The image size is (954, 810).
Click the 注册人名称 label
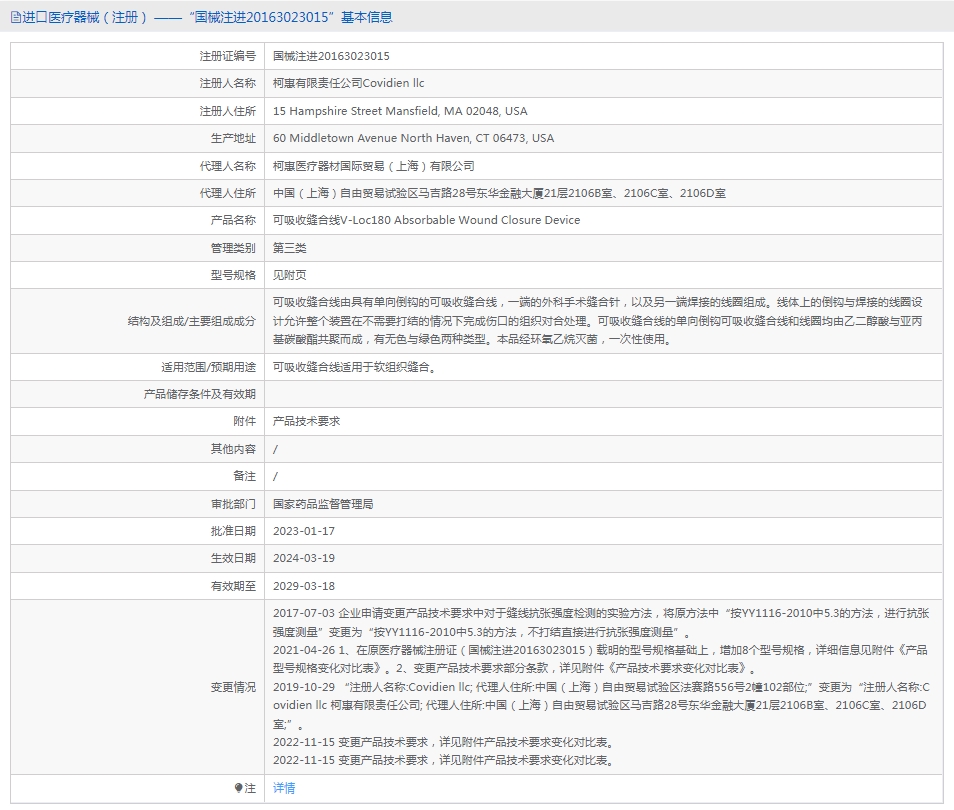(x=228, y=83)
